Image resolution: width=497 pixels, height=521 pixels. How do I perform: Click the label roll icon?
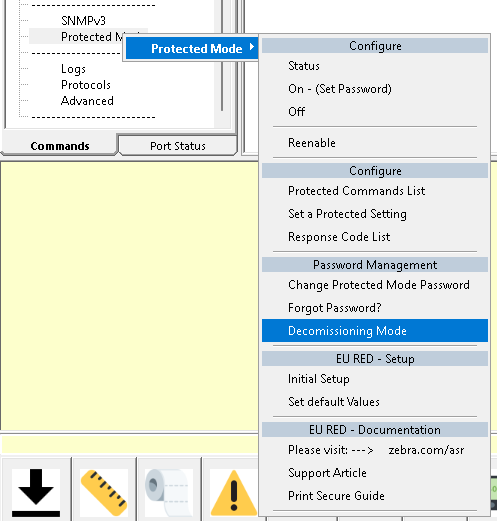[169, 492]
